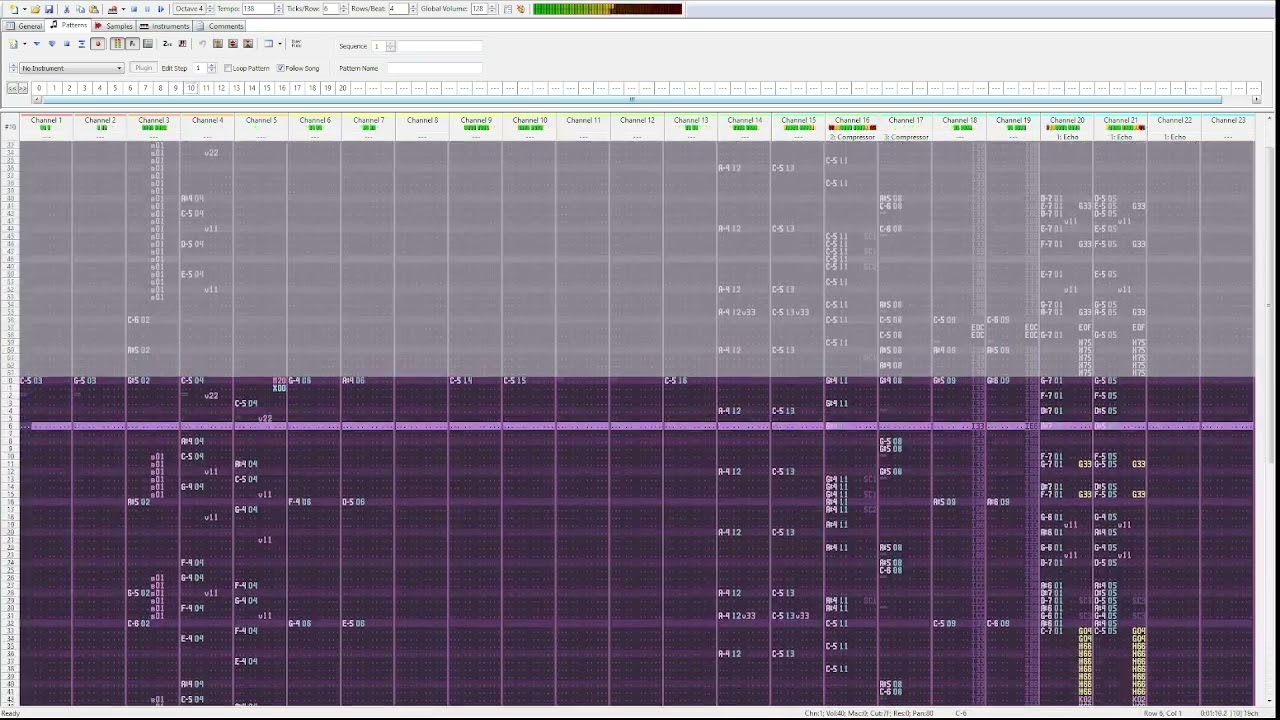Click the play row icon
Screen dimensions: 1280x720
[x=82, y=44]
